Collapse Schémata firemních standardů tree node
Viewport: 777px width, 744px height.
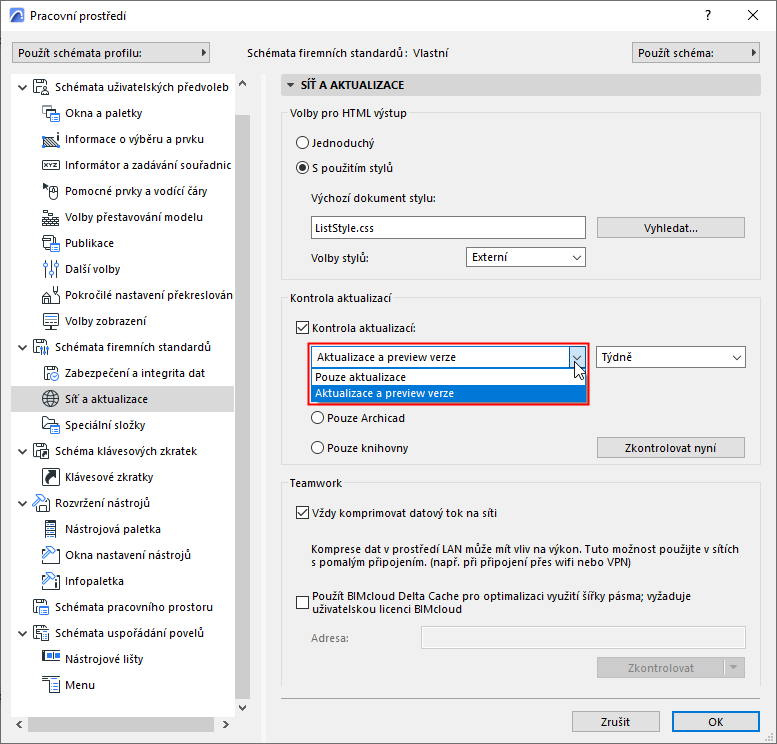click(x=22, y=347)
